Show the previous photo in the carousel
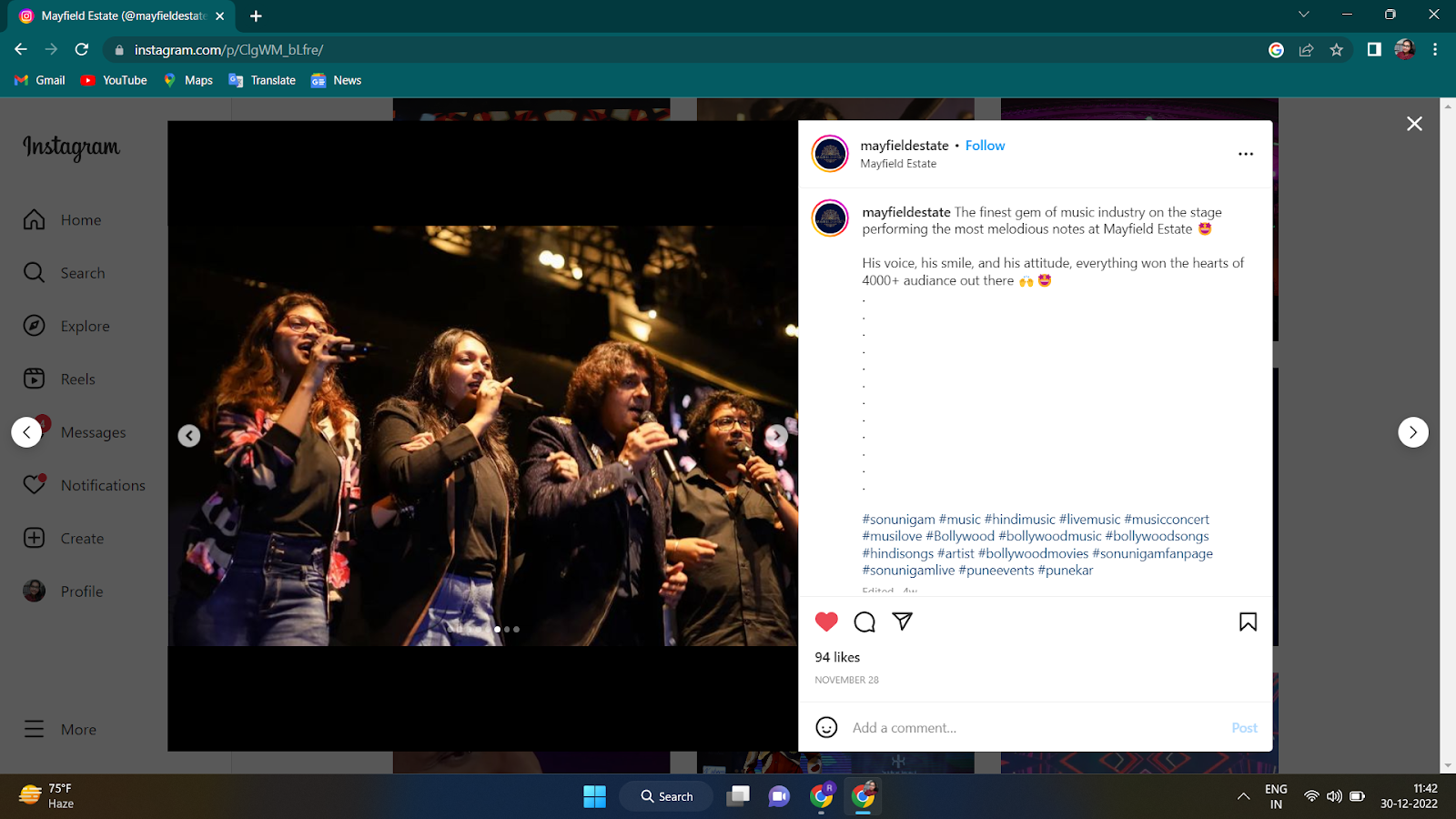1456x819 pixels. [189, 436]
